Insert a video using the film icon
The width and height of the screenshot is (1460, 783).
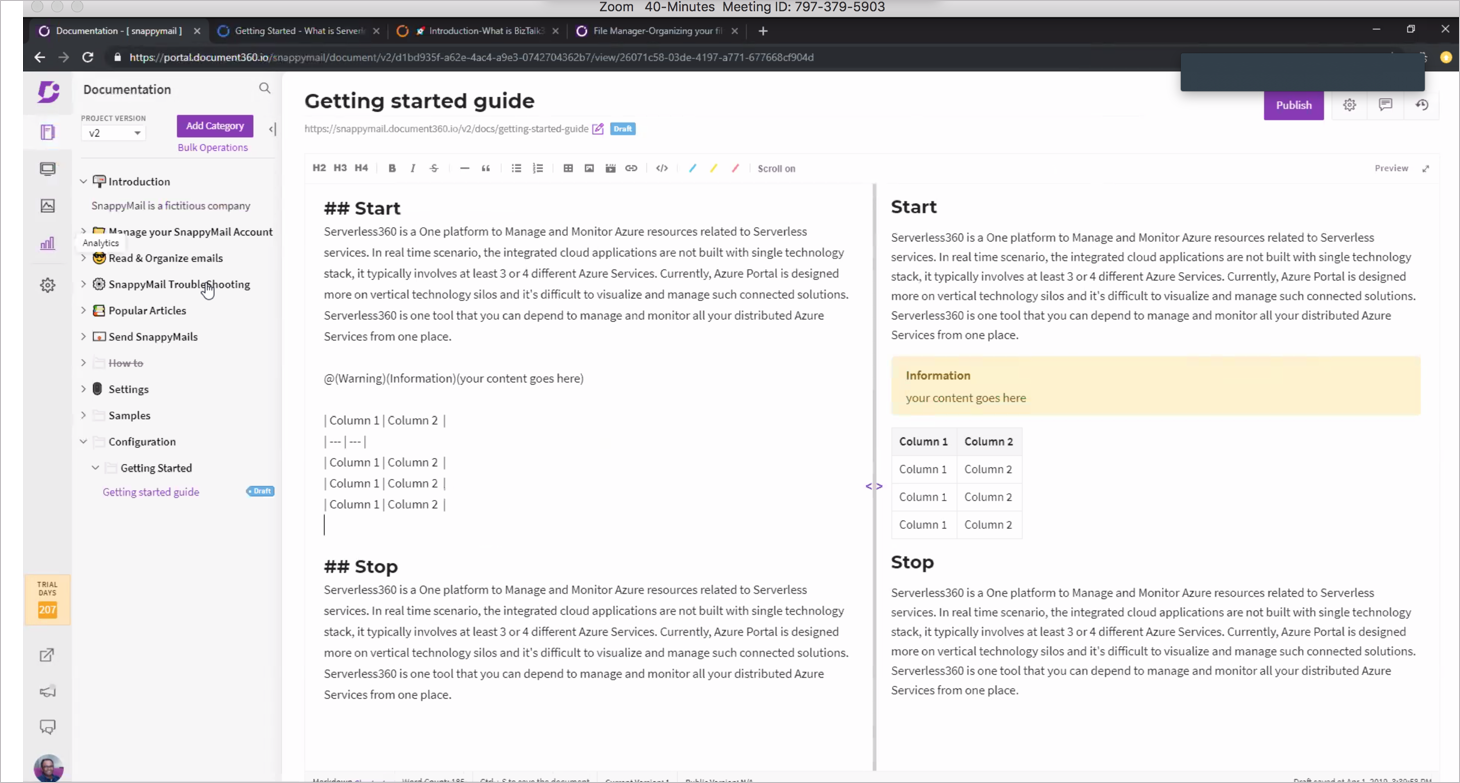pos(610,168)
